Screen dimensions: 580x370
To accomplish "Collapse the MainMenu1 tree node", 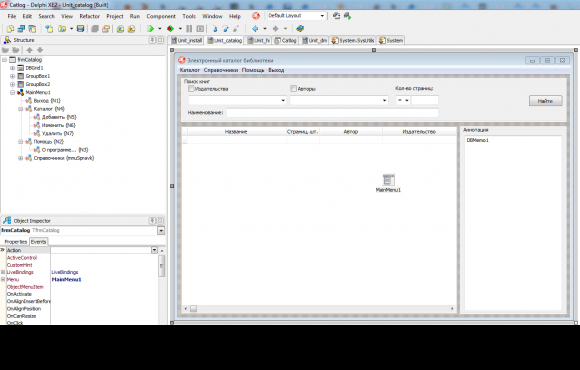I will [13, 92].
